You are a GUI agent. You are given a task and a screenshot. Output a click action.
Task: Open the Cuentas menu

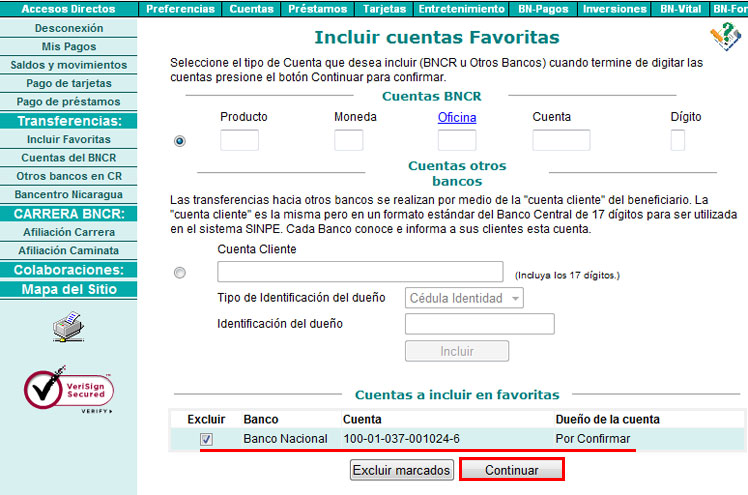coord(251,9)
